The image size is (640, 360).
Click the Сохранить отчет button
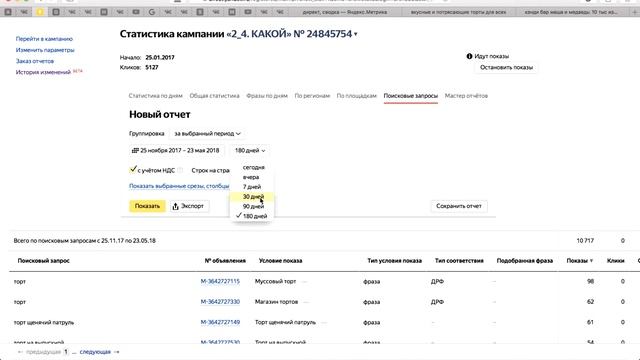point(459,206)
